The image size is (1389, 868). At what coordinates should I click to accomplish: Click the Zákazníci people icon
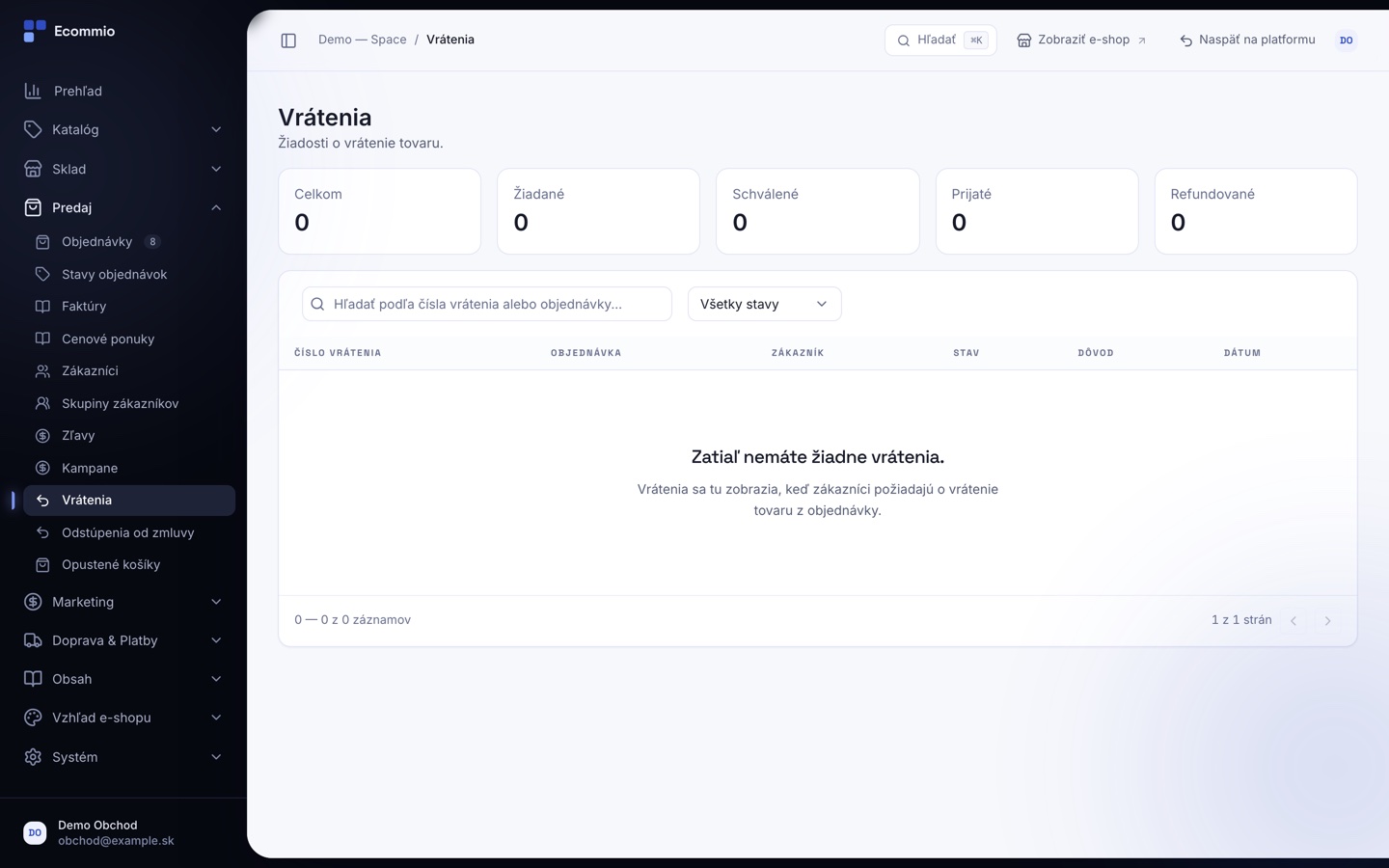click(42, 371)
